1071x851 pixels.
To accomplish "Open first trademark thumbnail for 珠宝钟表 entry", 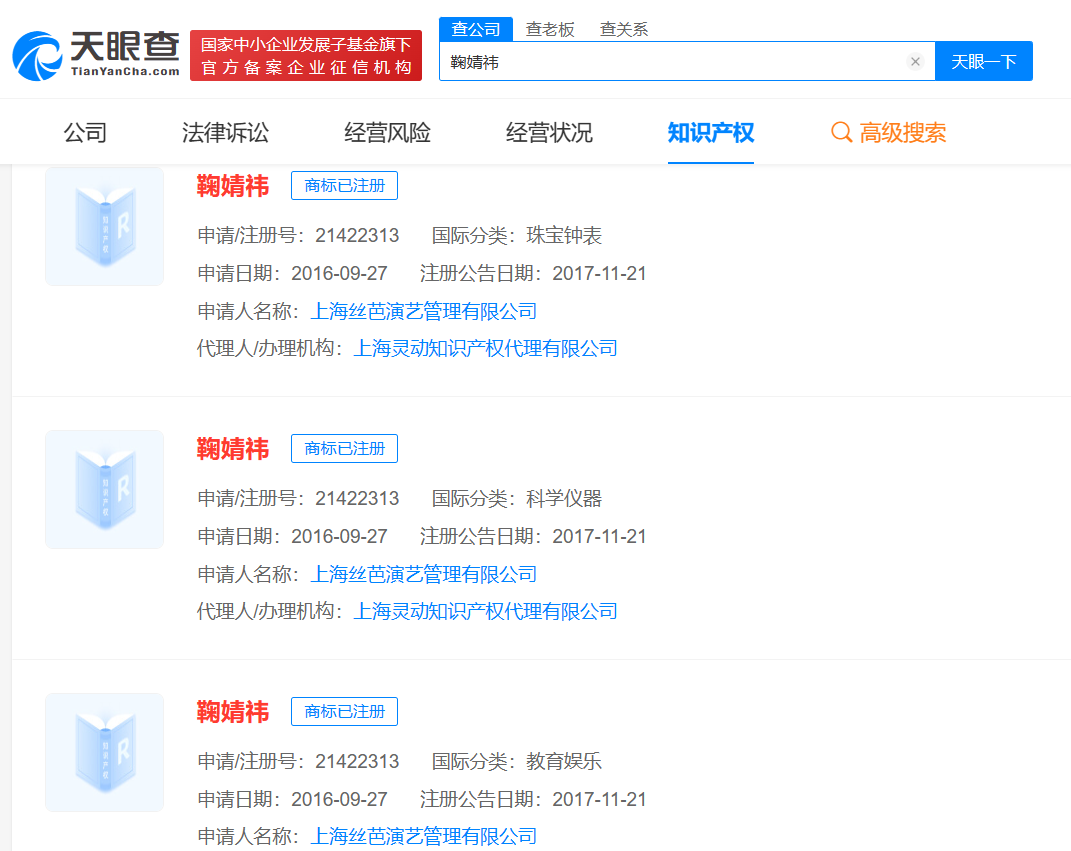I will (104, 226).
